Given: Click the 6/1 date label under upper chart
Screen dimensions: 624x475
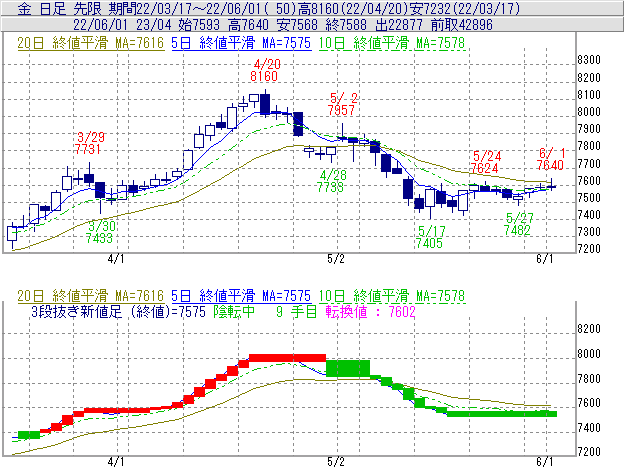Looking at the screenshot, I should [x=545, y=259].
